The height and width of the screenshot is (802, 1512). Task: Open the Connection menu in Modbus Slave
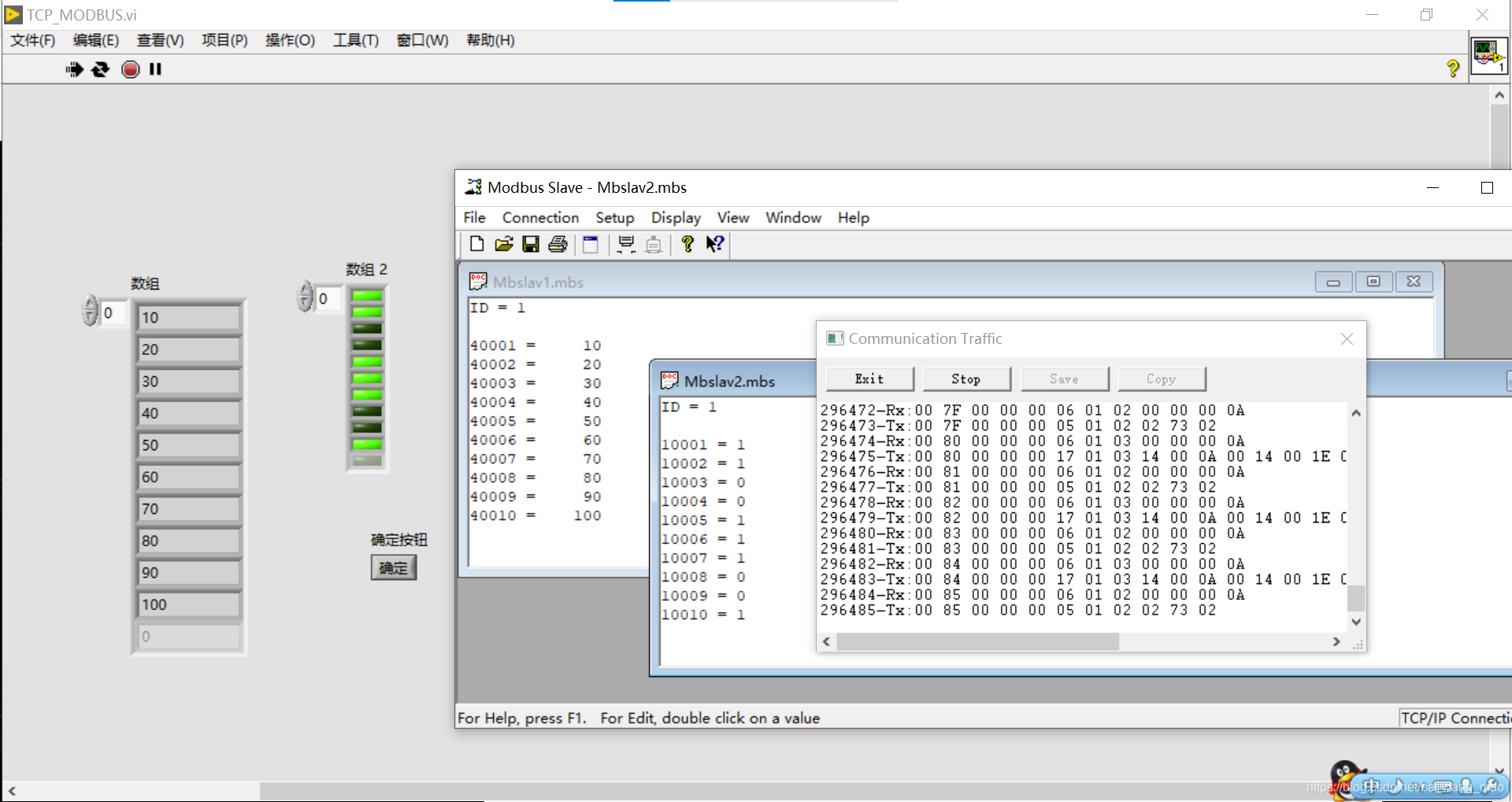(x=540, y=217)
